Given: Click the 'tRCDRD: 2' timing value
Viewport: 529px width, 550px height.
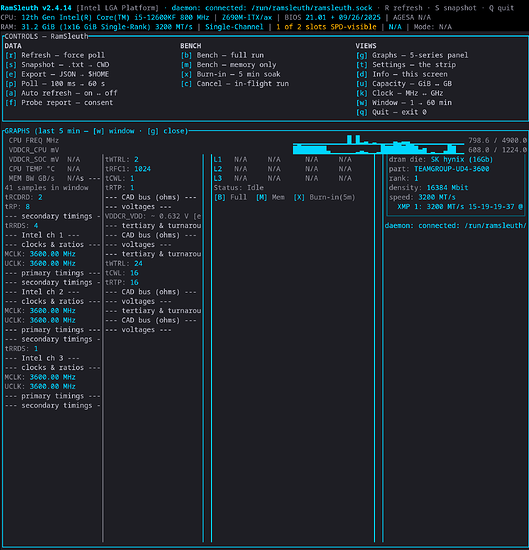Looking at the screenshot, I should coord(24,197).
